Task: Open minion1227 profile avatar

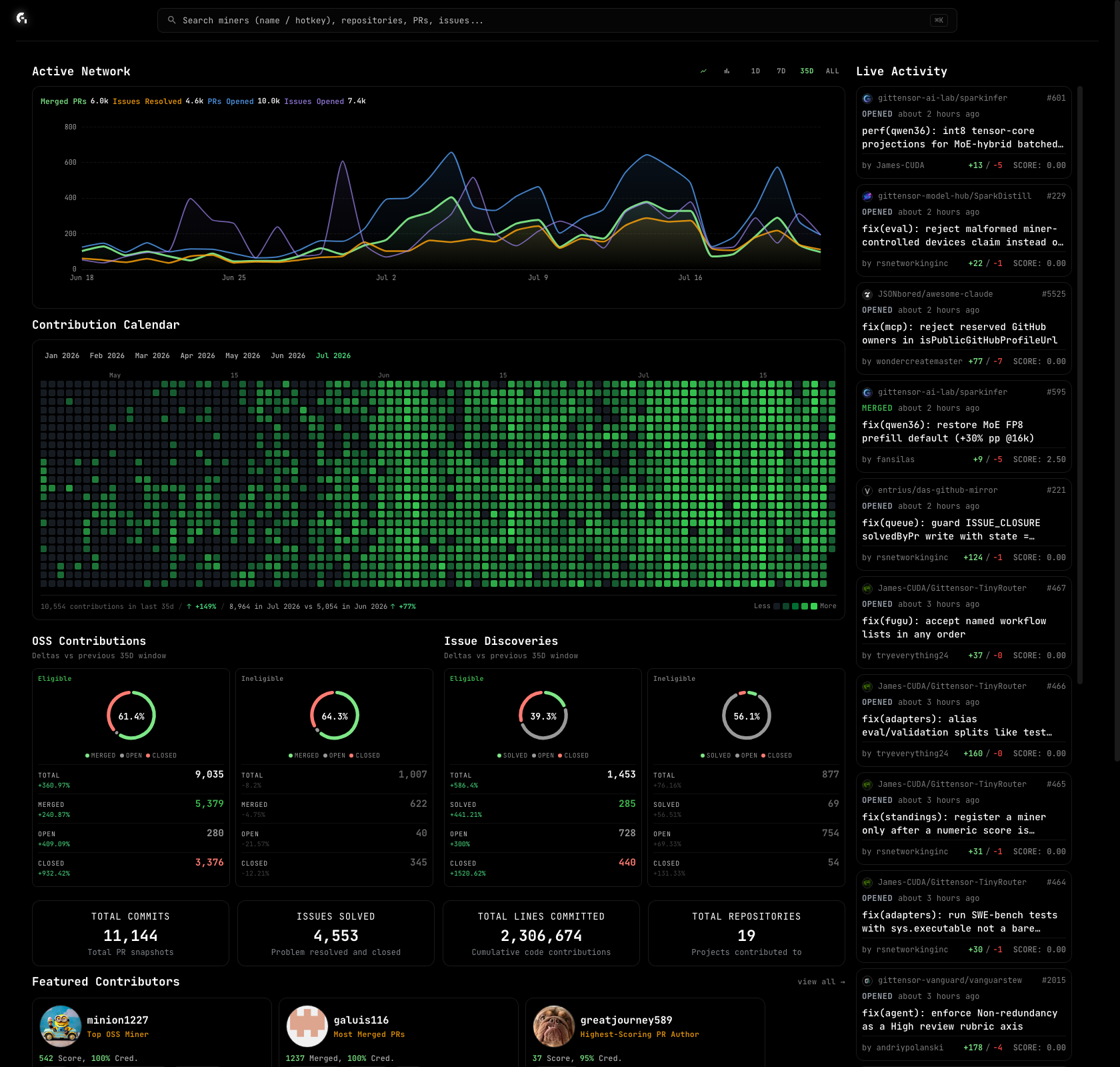Action: click(x=61, y=1026)
